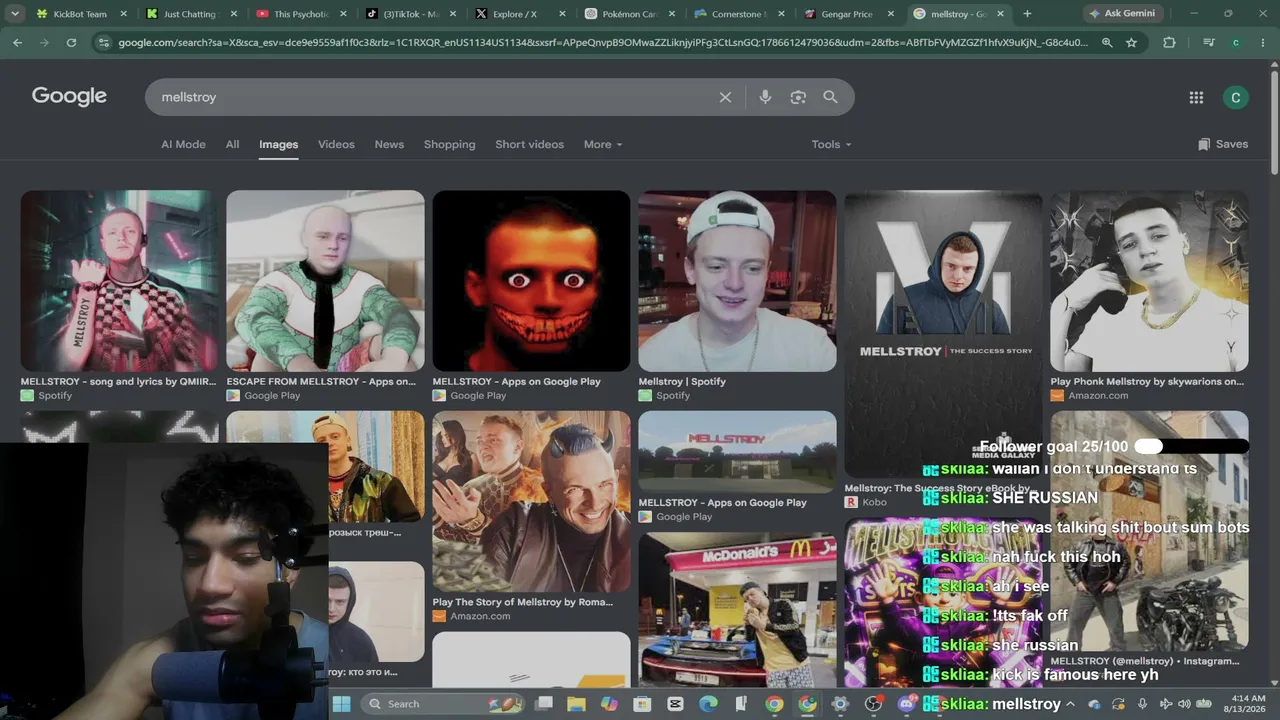This screenshot has width=1280, height=720.
Task: Reload the current page
Action: coord(71,43)
